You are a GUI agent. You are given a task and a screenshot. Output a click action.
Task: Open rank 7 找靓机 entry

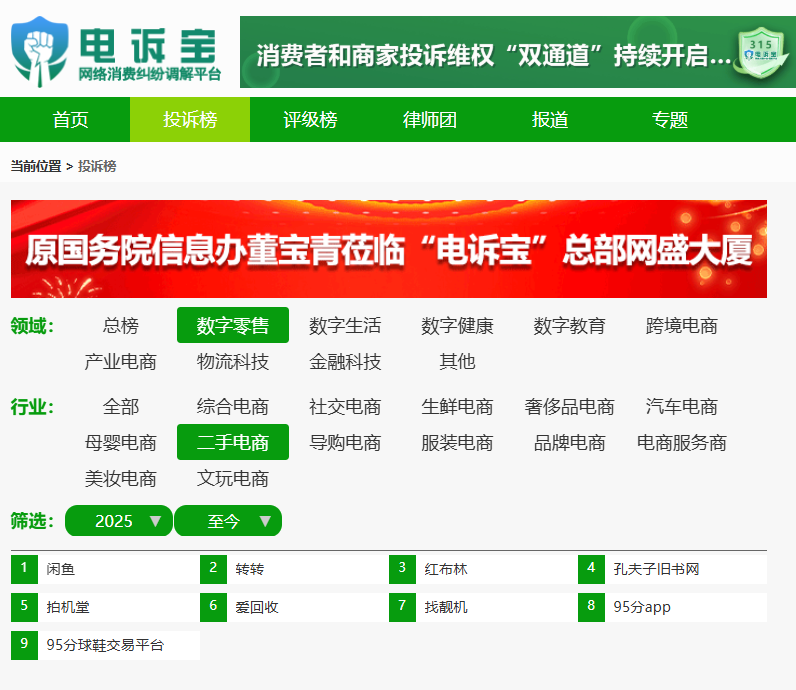click(x=483, y=607)
